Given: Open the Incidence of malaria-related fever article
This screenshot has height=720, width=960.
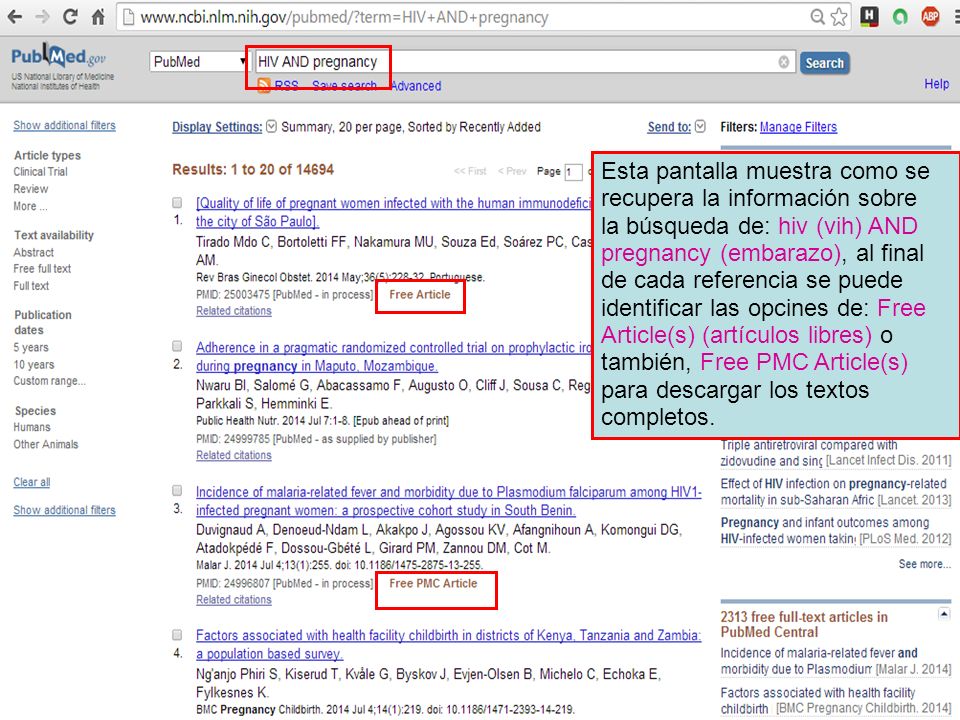Looking at the screenshot, I should pyautogui.click(x=449, y=501).
